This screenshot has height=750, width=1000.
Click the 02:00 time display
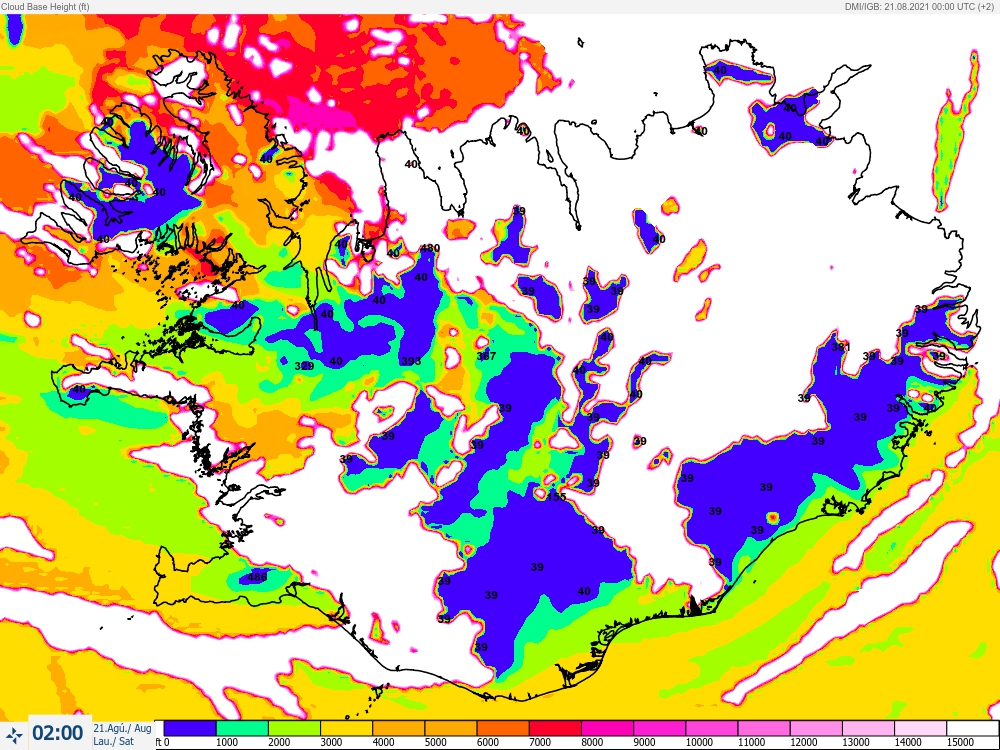[x=57, y=733]
